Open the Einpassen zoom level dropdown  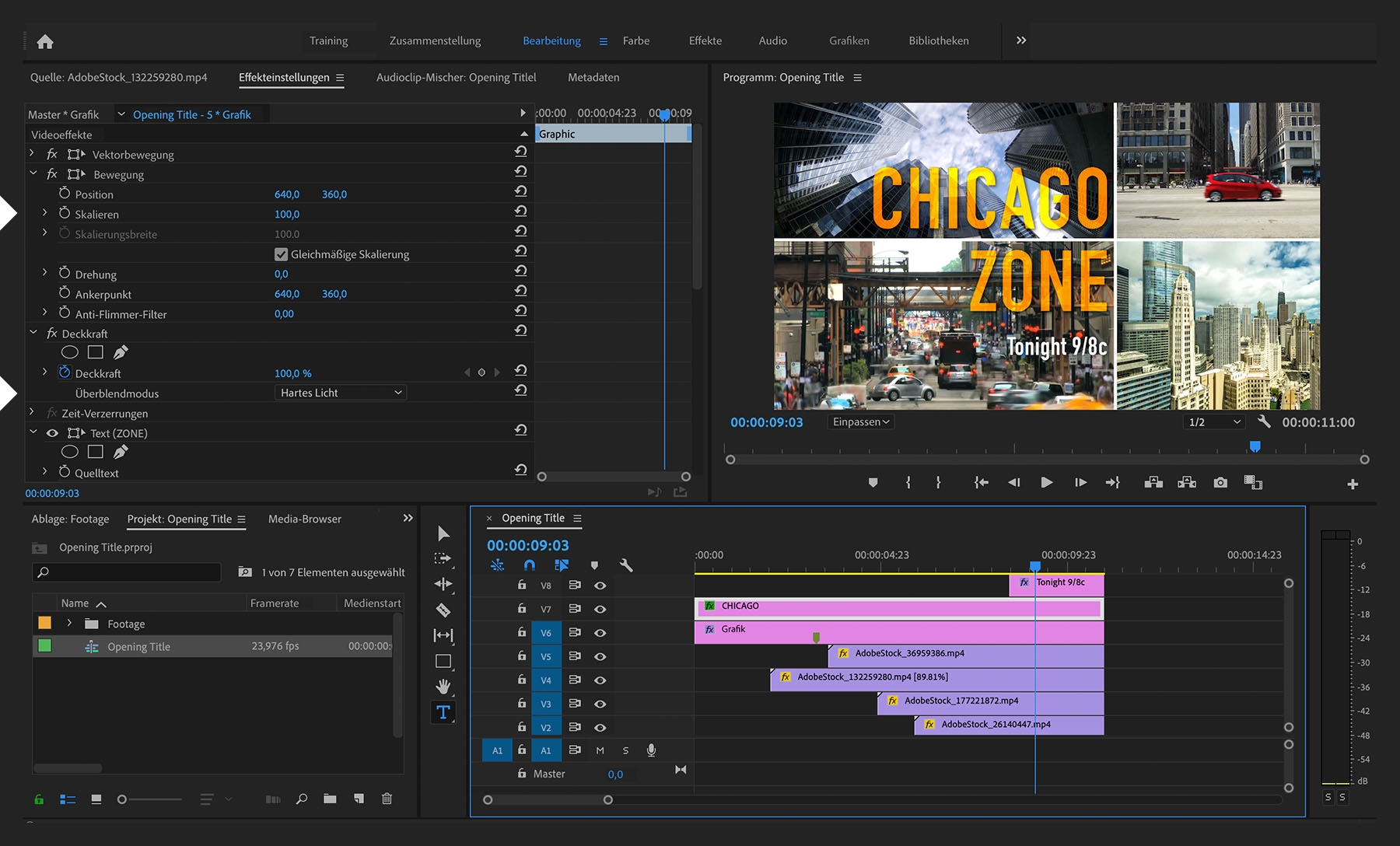tap(861, 422)
